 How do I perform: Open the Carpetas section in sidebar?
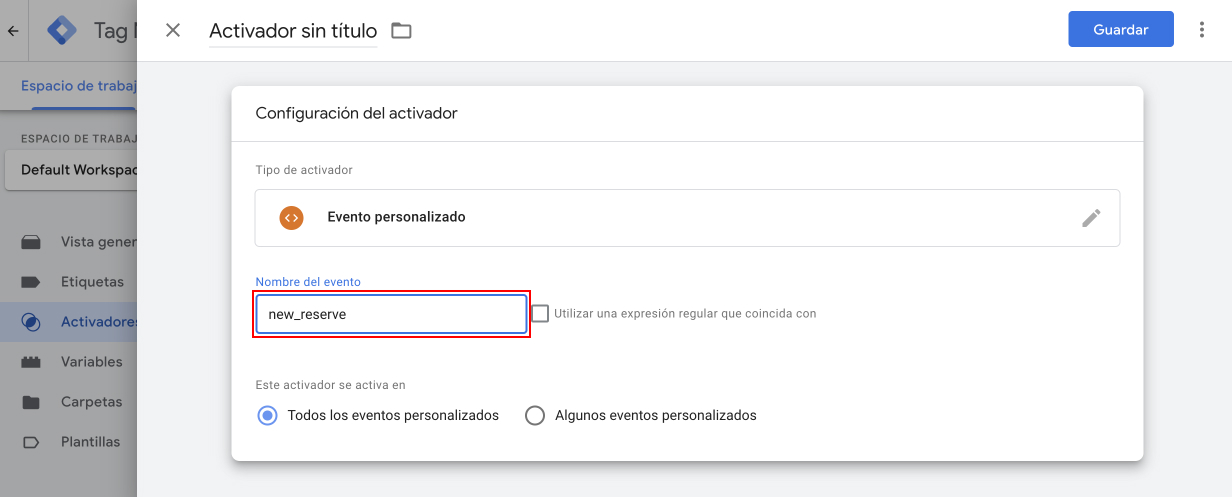(91, 402)
